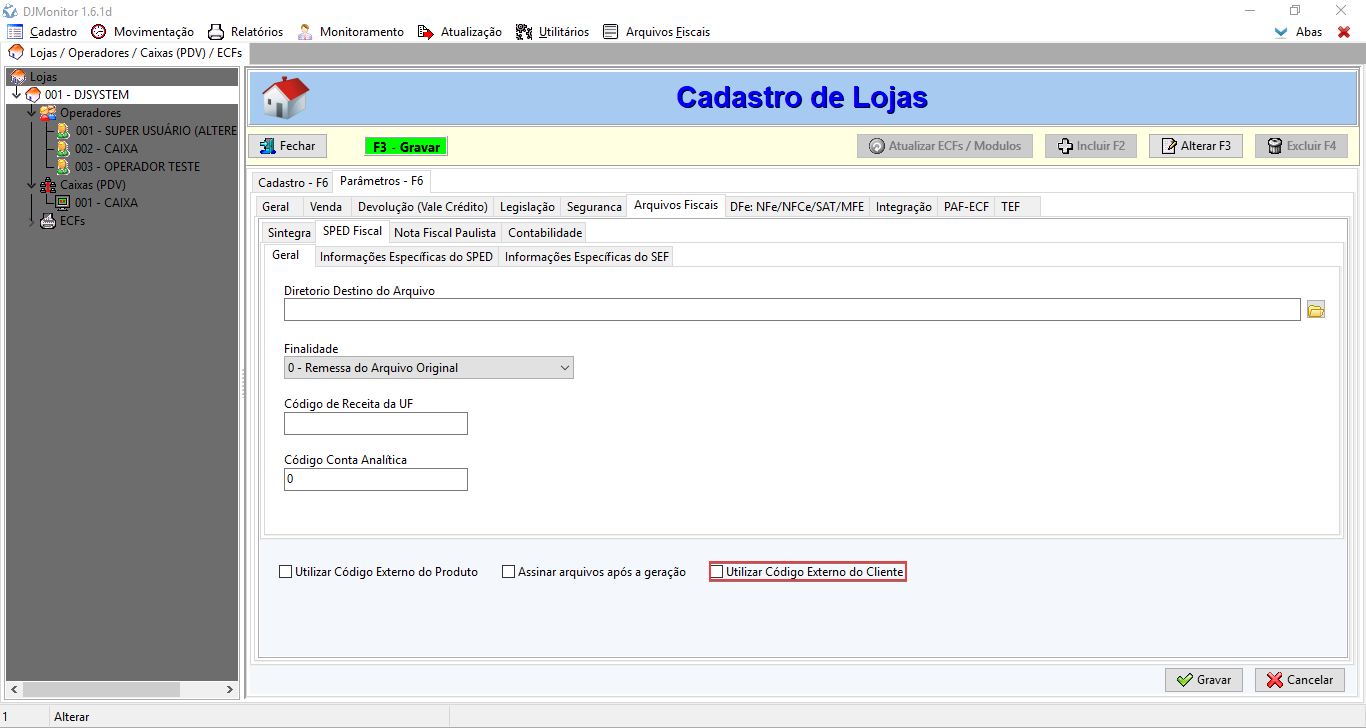Image resolution: width=1366 pixels, height=728 pixels.
Task: Switch to the Legislação tab
Action: point(527,207)
